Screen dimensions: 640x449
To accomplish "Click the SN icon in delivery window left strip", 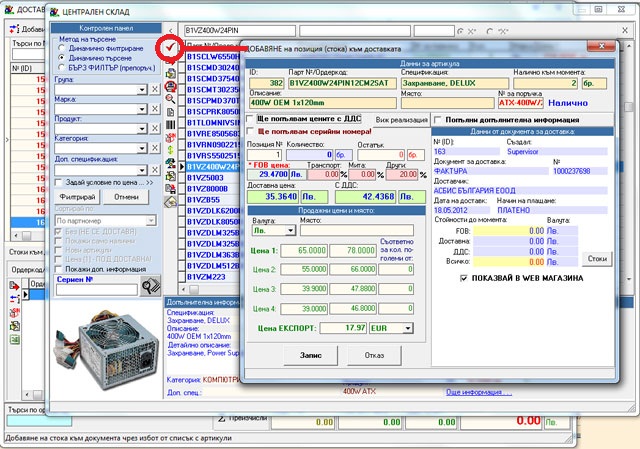I will click(14, 313).
